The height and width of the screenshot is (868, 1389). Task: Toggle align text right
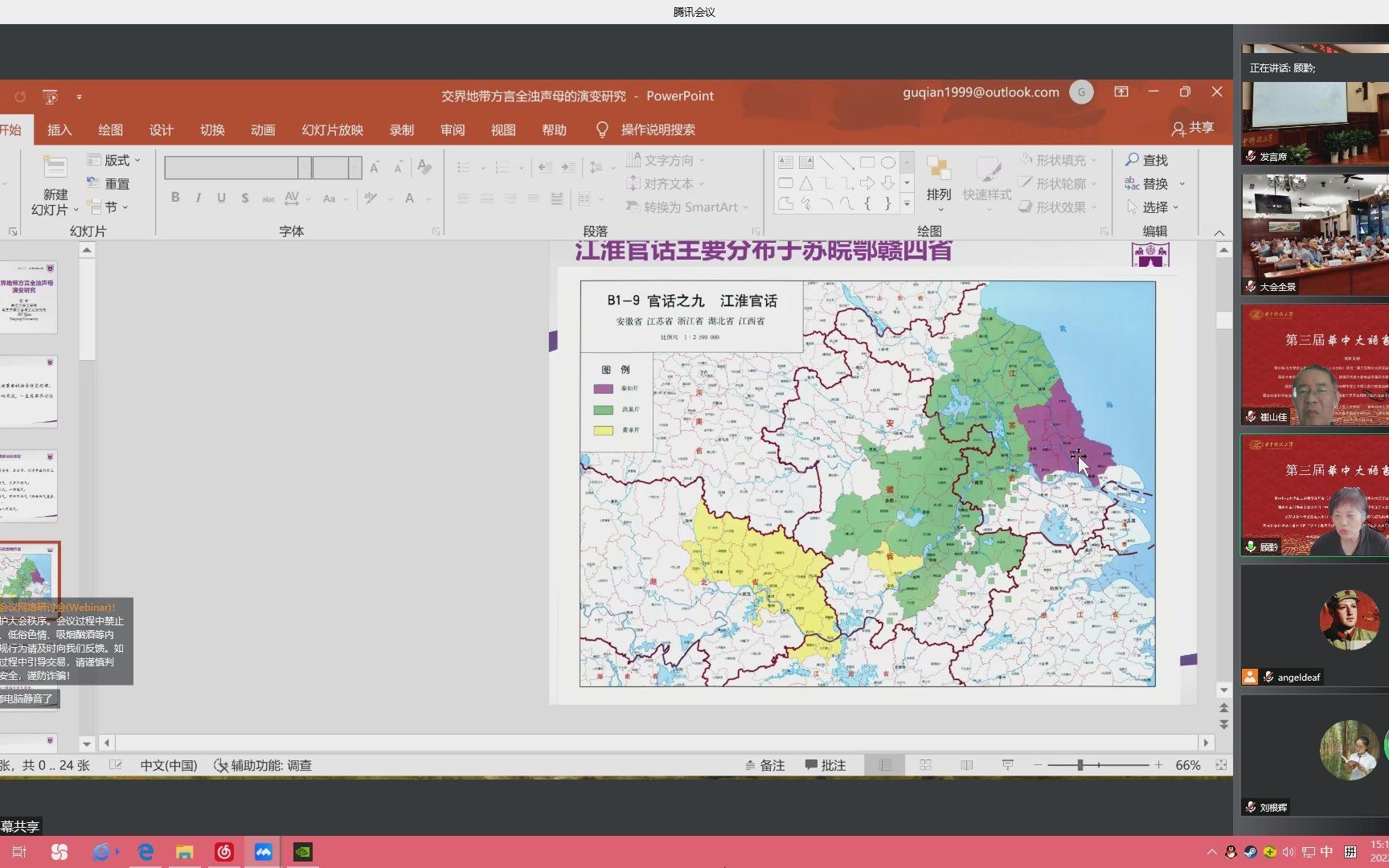[510, 198]
